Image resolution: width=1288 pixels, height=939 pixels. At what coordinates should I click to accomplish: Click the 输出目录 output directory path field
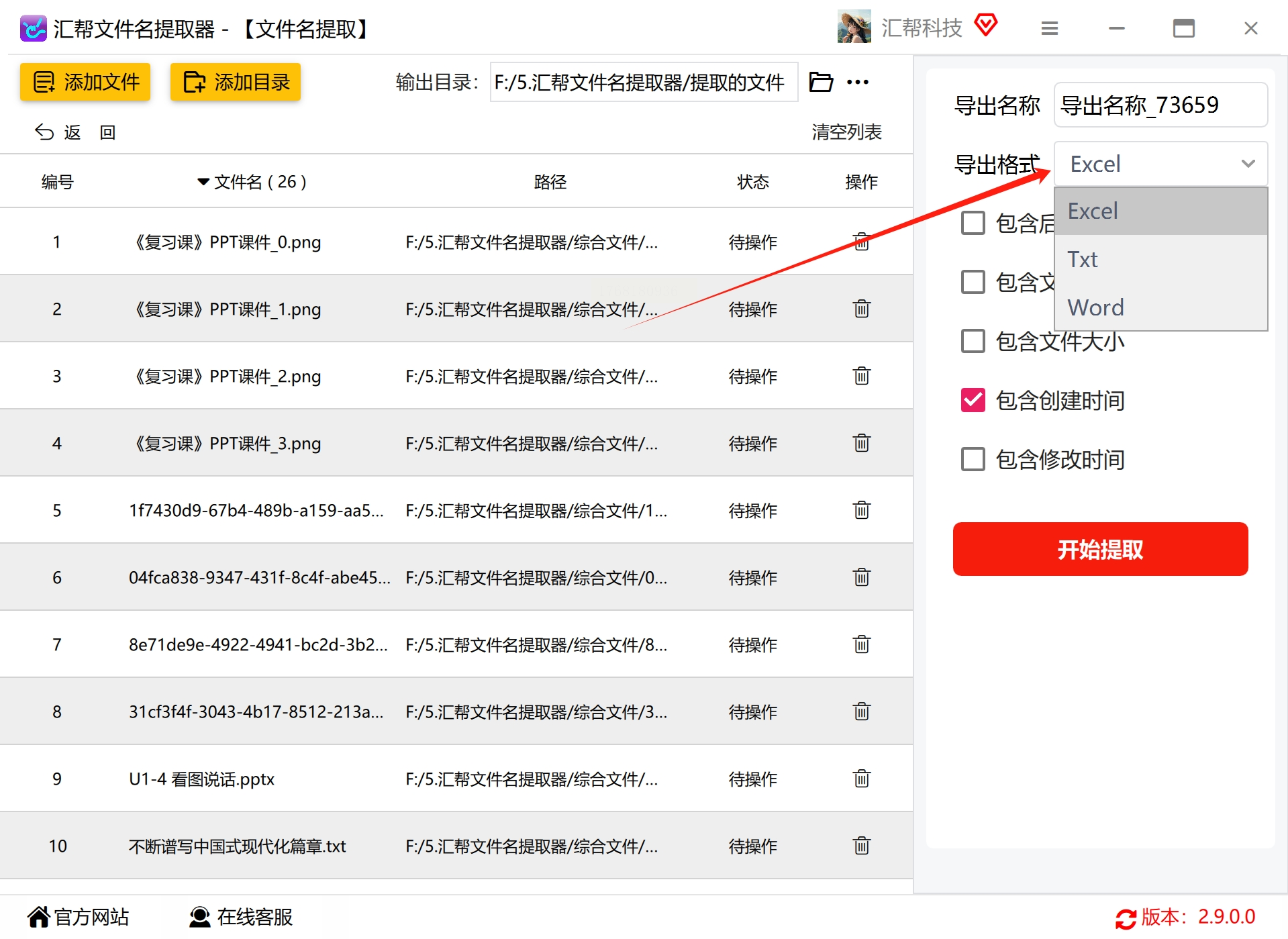[x=644, y=82]
